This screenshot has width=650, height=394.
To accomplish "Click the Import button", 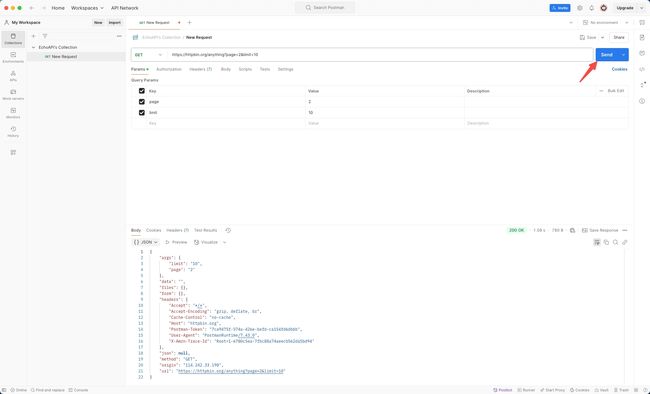I will coord(114,23).
